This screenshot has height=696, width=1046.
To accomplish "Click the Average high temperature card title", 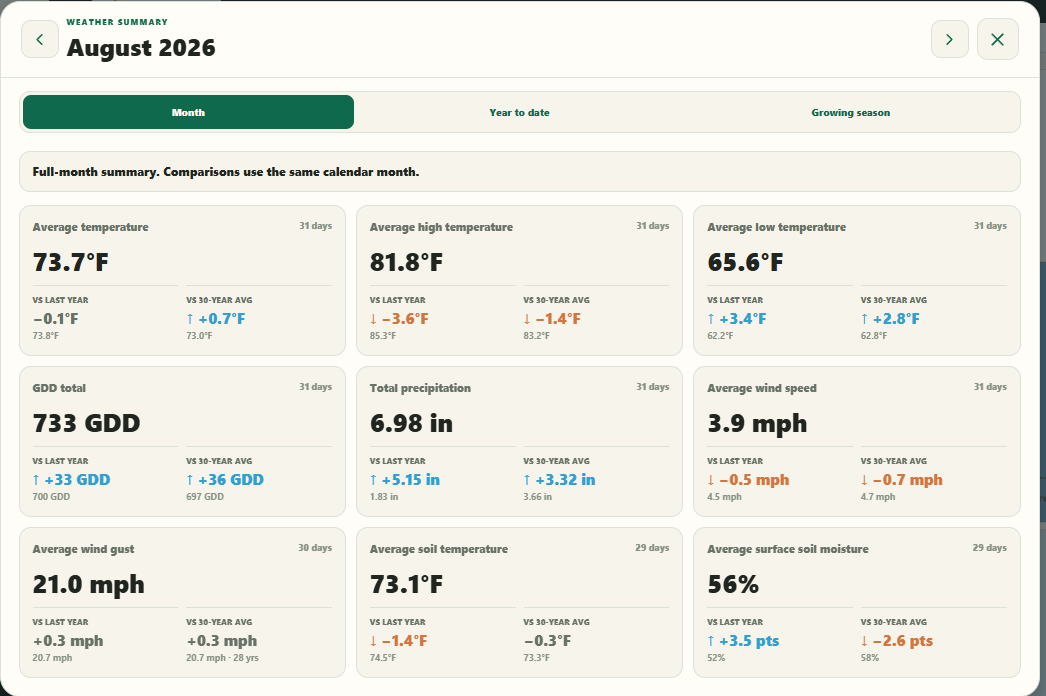I will (441, 227).
